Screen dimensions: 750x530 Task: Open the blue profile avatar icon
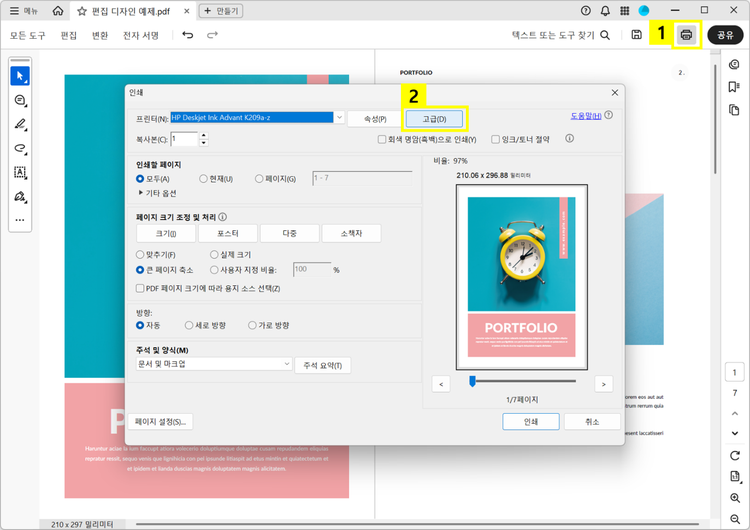[644, 10]
